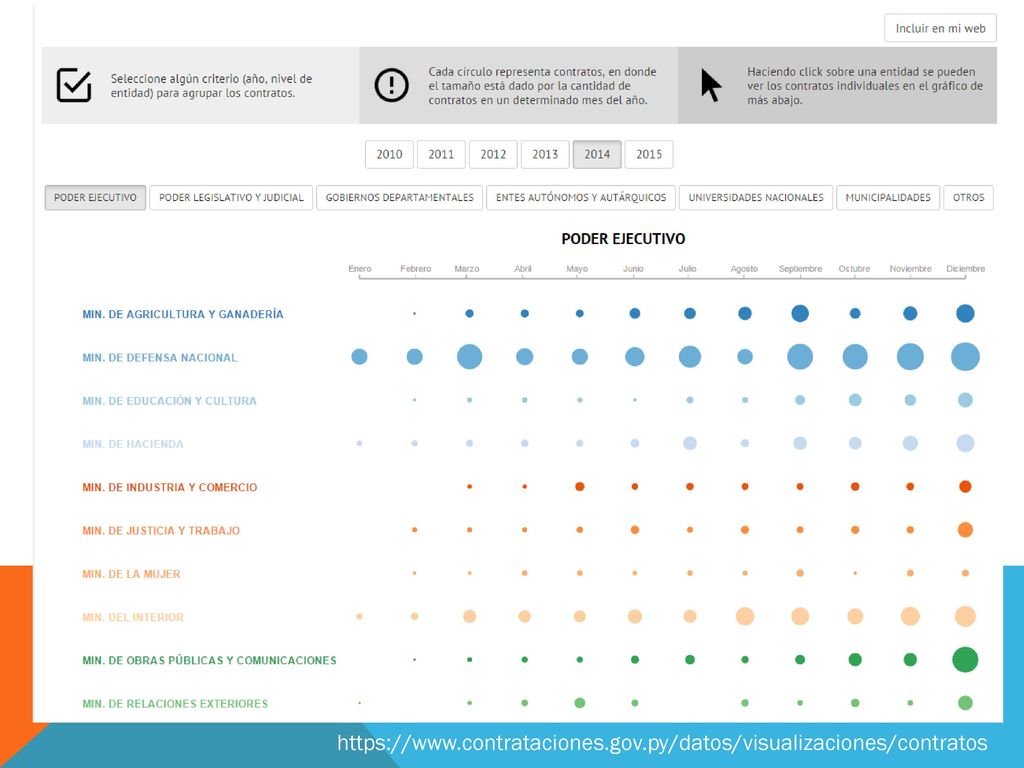Click Defensa Nacional March contracts circle
Image resolution: width=1024 pixels, height=768 pixels.
click(470, 357)
